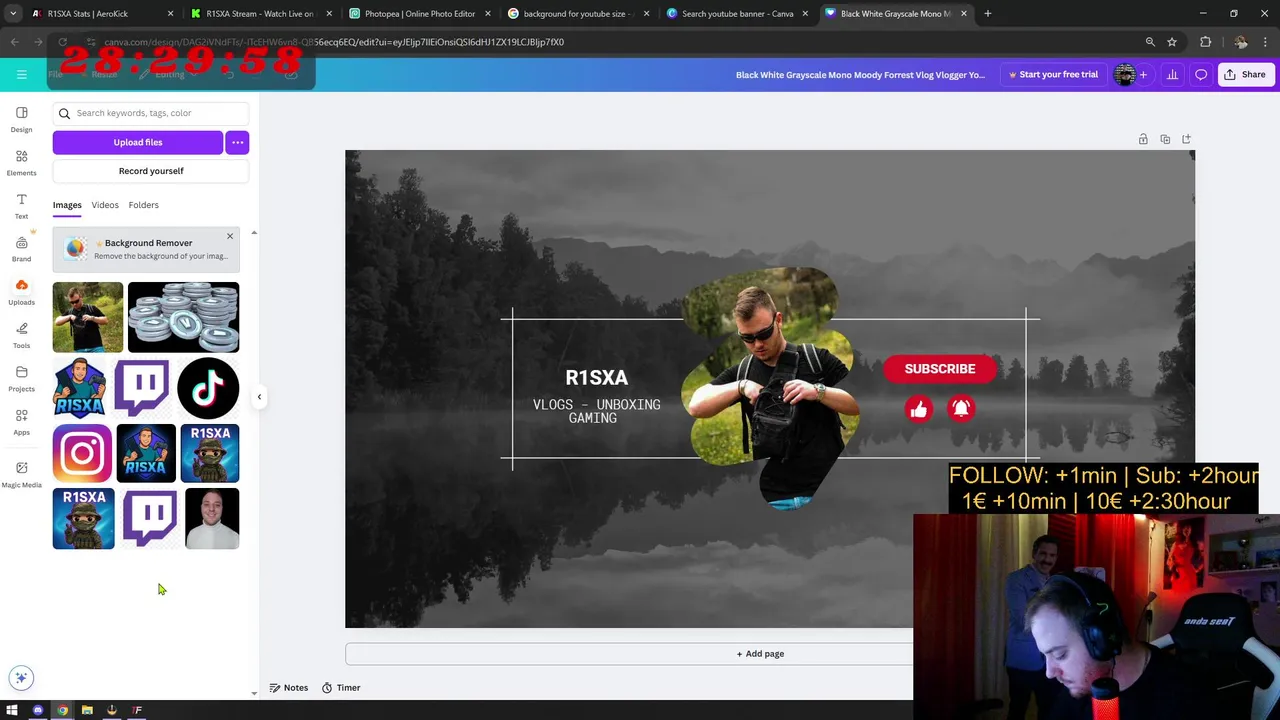Open the Projects panel in sidebar

pos(21,378)
